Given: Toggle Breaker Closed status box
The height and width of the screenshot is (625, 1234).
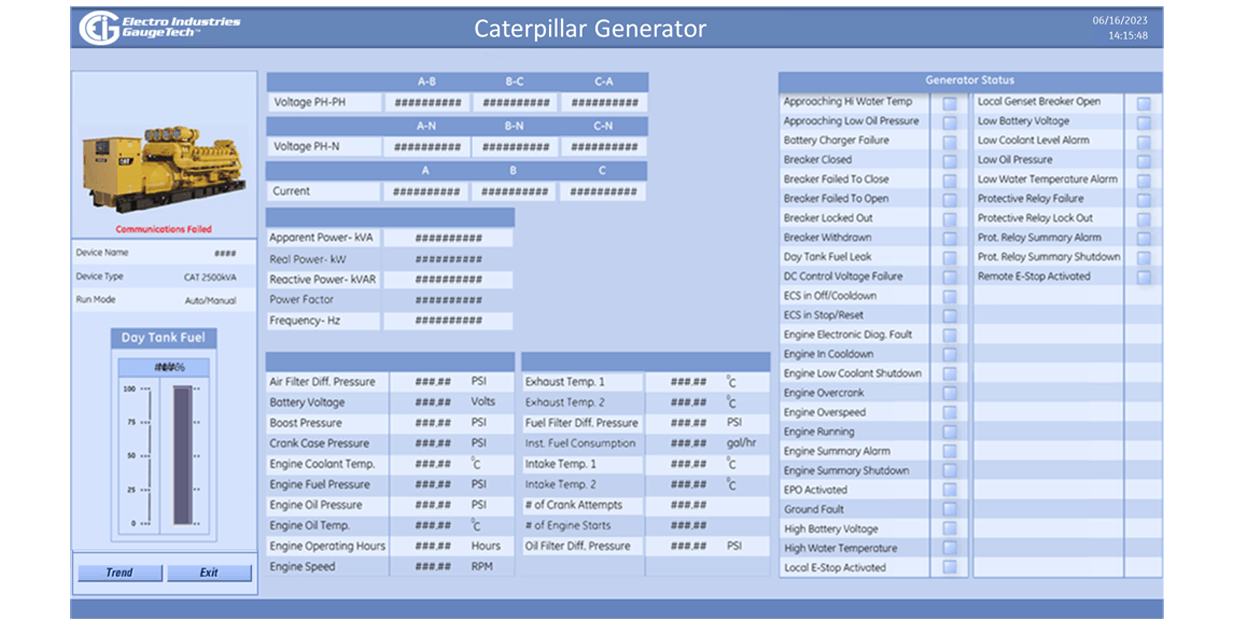Looking at the screenshot, I should click(x=949, y=160).
